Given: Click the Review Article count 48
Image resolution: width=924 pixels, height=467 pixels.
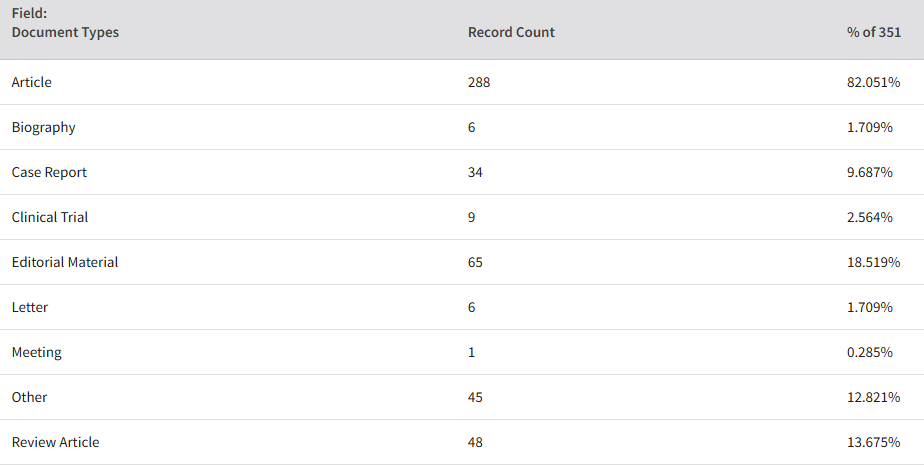Looking at the screenshot, I should coord(475,442).
